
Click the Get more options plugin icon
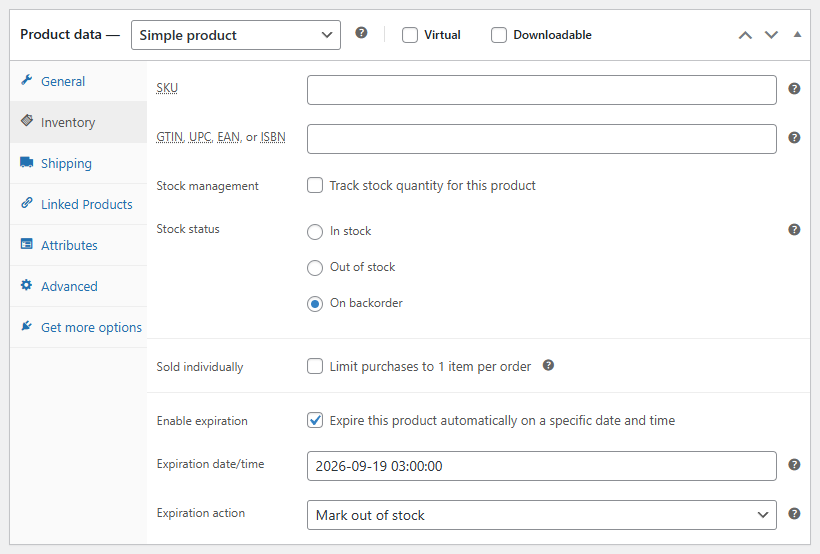pyautogui.click(x=27, y=326)
